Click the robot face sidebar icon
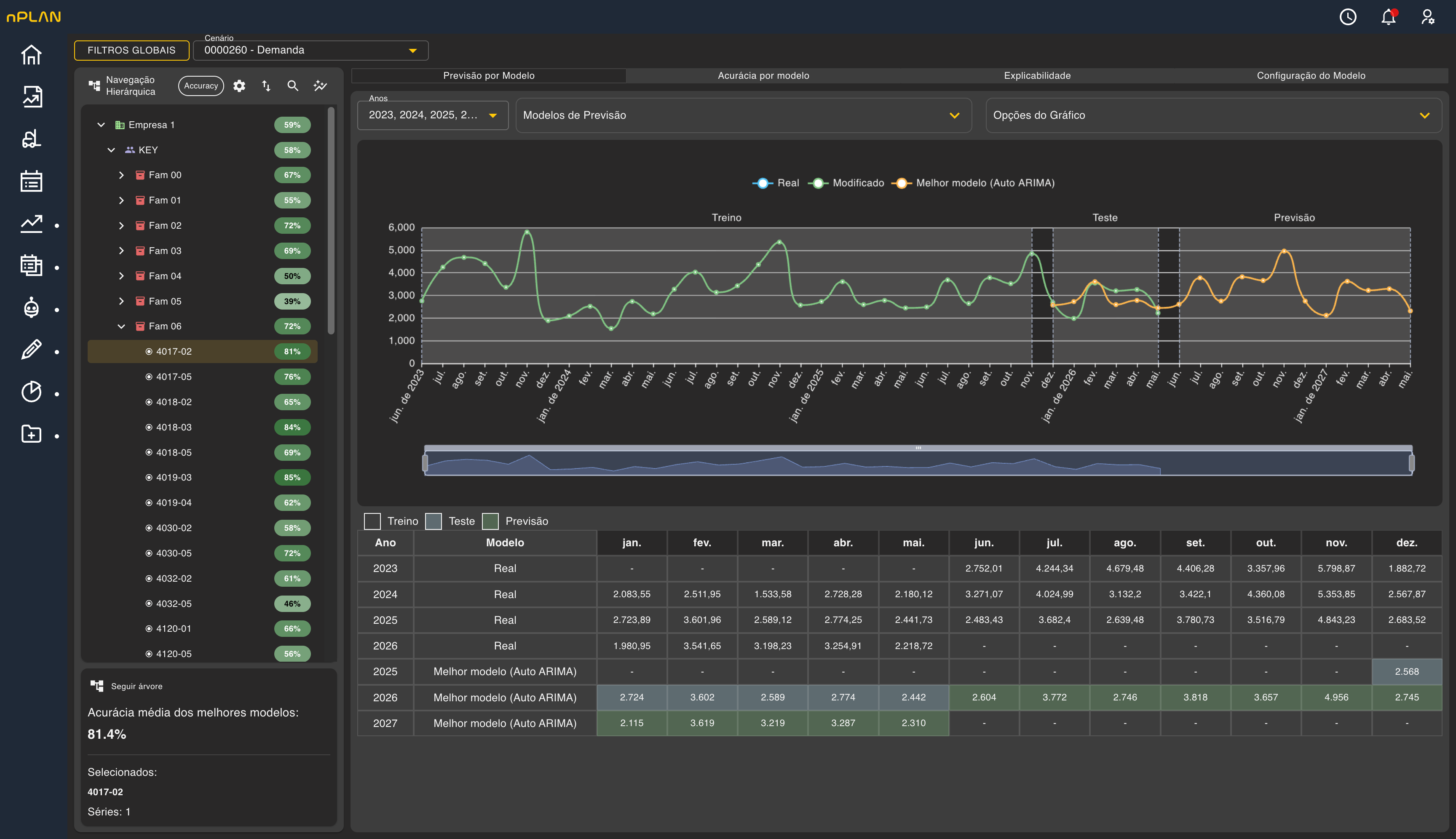 click(x=31, y=308)
